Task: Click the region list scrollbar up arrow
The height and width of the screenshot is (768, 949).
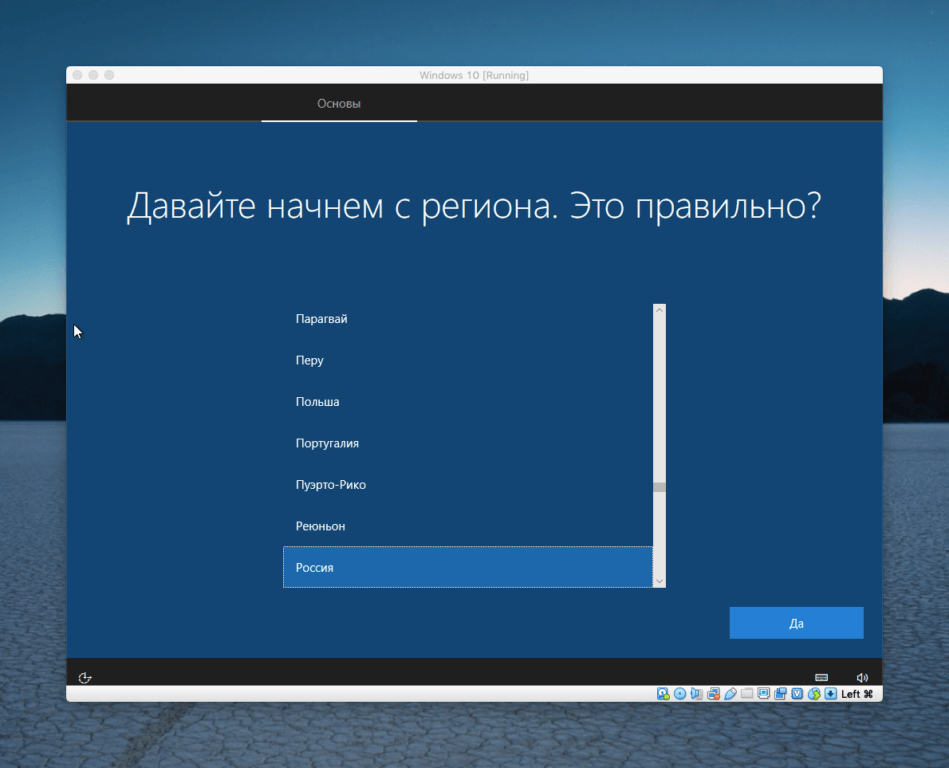Action: pyautogui.click(x=660, y=310)
